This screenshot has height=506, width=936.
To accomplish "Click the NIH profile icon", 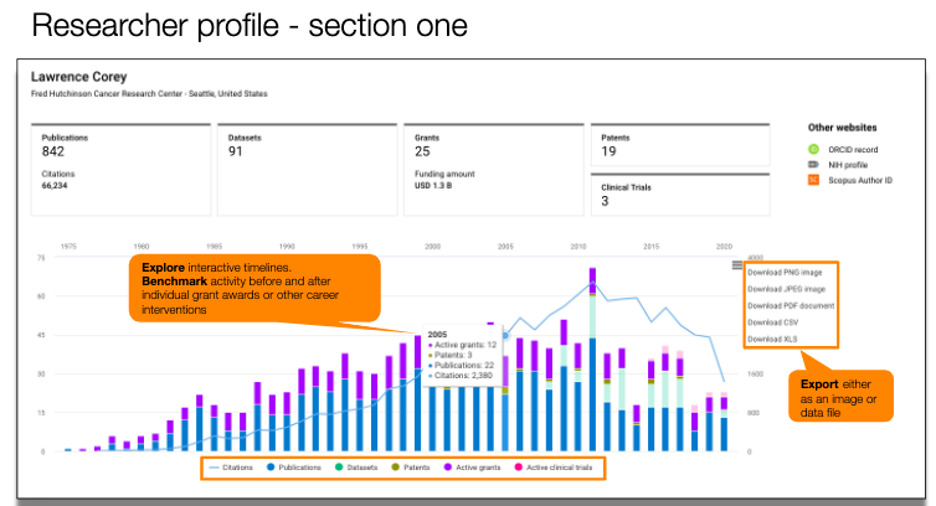I will point(813,164).
